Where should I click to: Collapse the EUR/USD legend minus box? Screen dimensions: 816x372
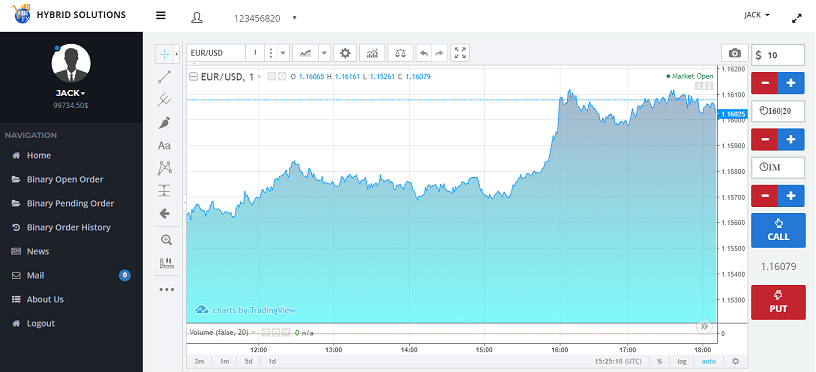click(193, 76)
